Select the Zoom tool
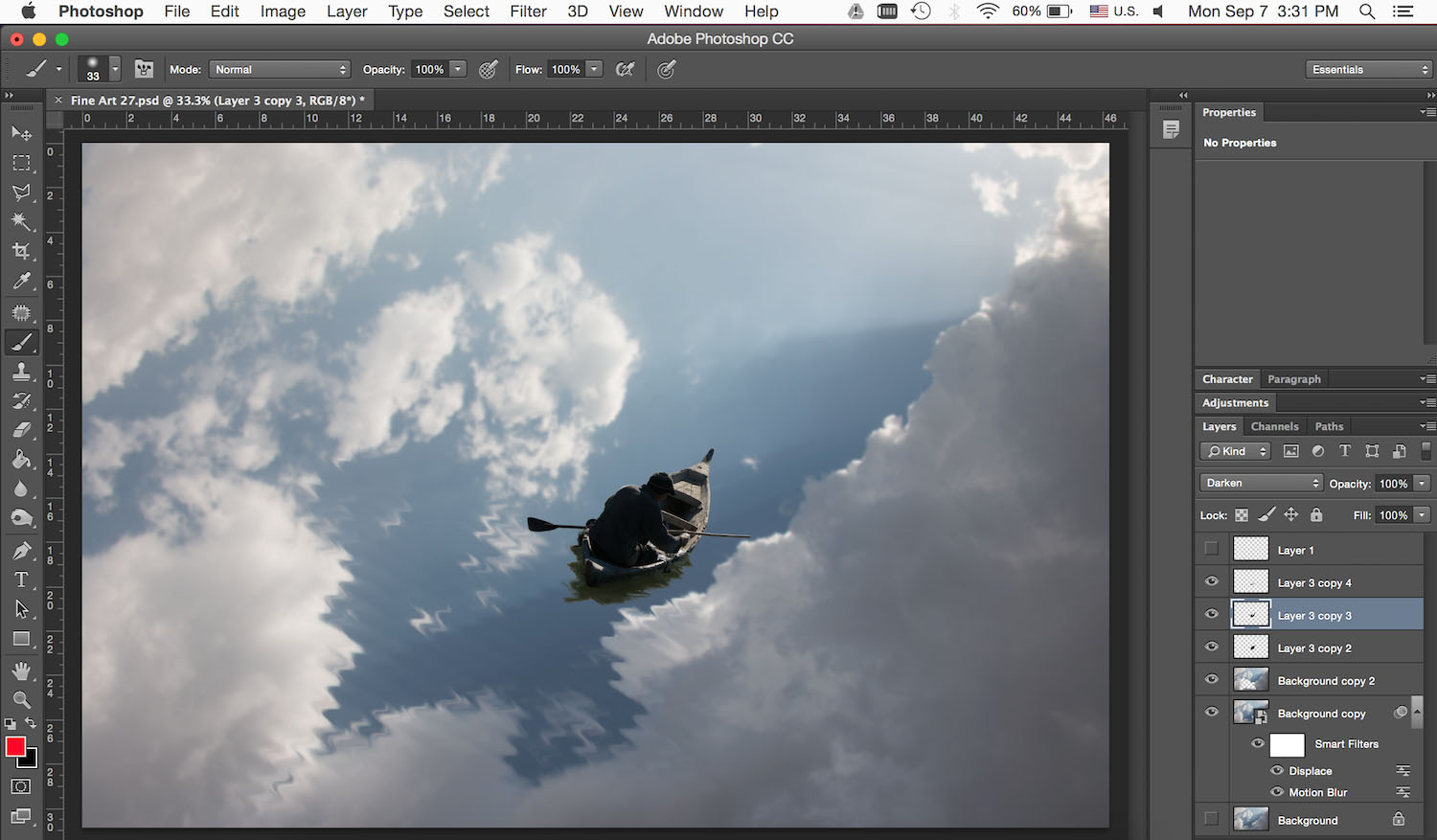1437x840 pixels. tap(21, 700)
